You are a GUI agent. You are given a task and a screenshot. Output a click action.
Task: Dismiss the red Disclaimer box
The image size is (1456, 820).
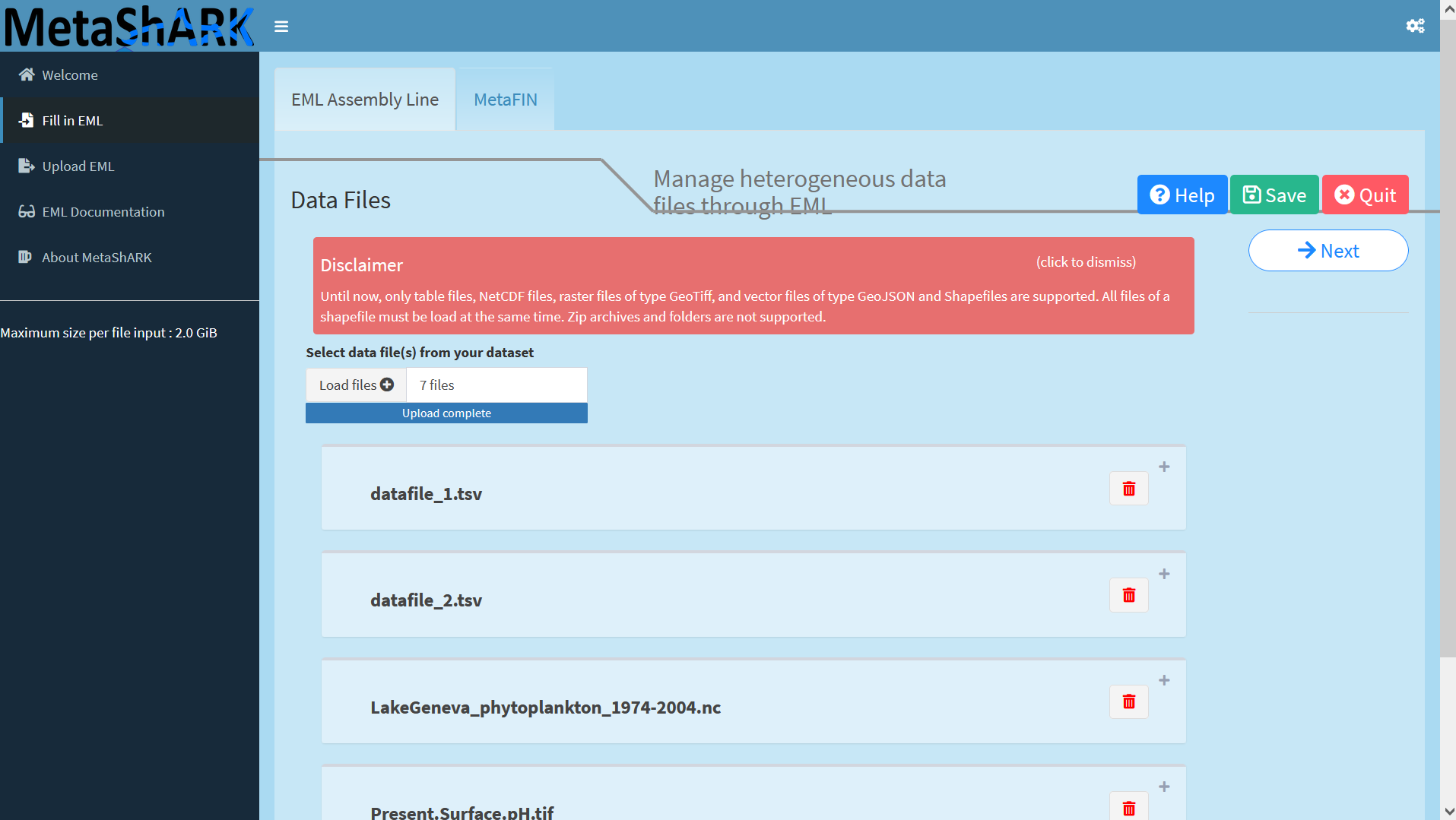pyautogui.click(x=753, y=286)
